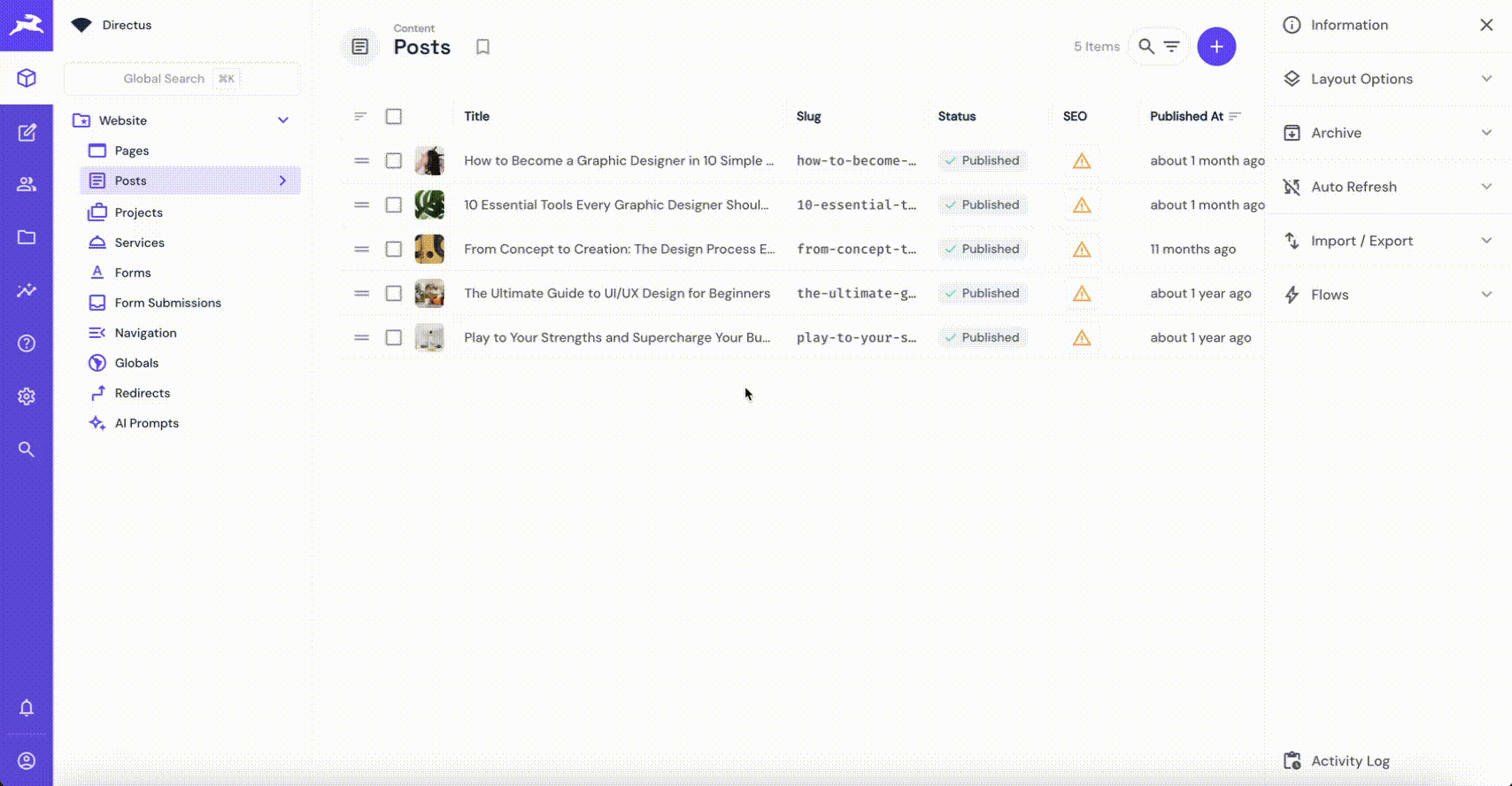Click the filter icon beside search
Screen dimensions: 1512x786
(x=1171, y=47)
